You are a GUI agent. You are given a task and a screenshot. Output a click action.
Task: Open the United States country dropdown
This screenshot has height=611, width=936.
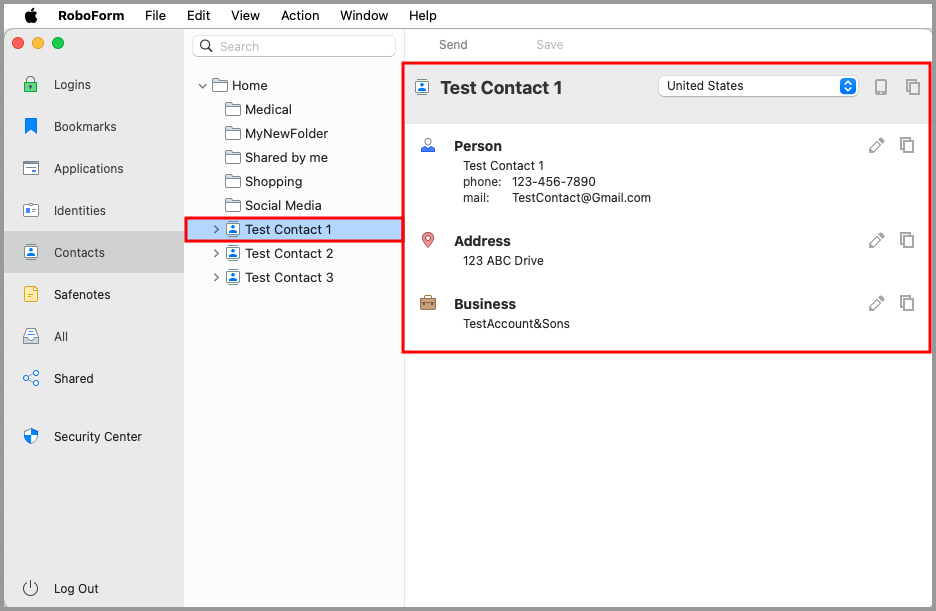[x=758, y=86]
